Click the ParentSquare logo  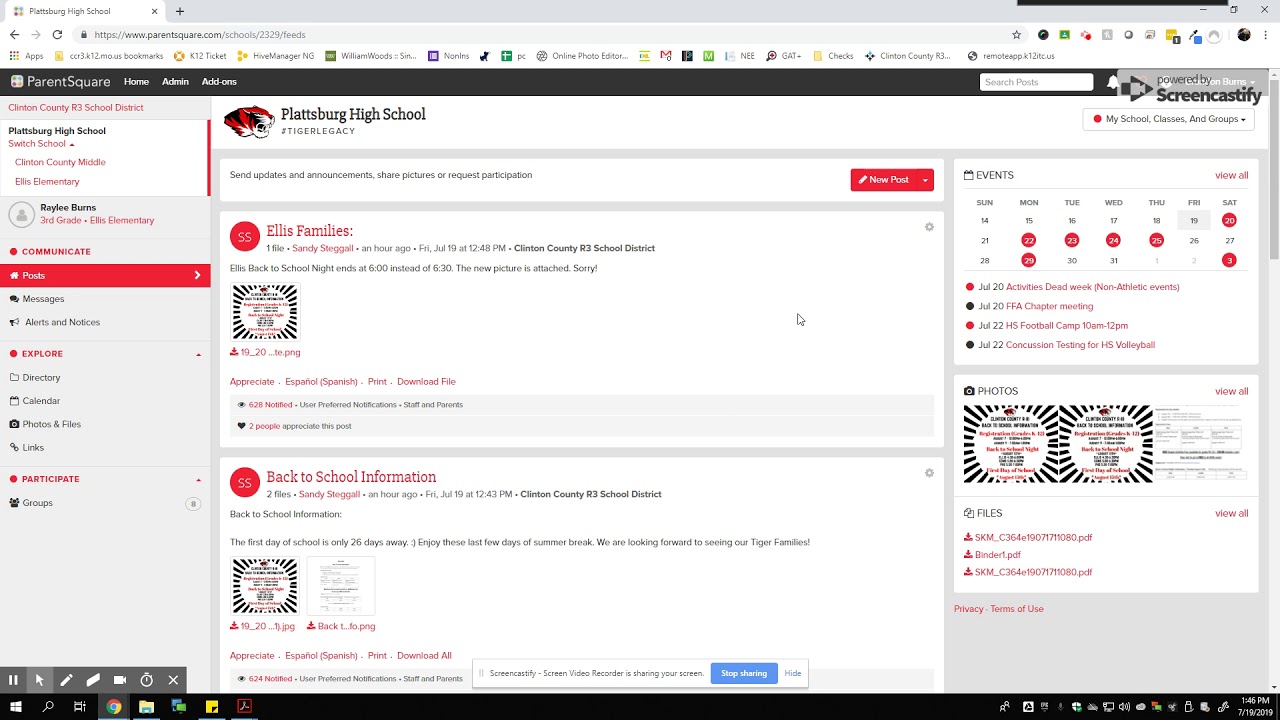click(61, 82)
